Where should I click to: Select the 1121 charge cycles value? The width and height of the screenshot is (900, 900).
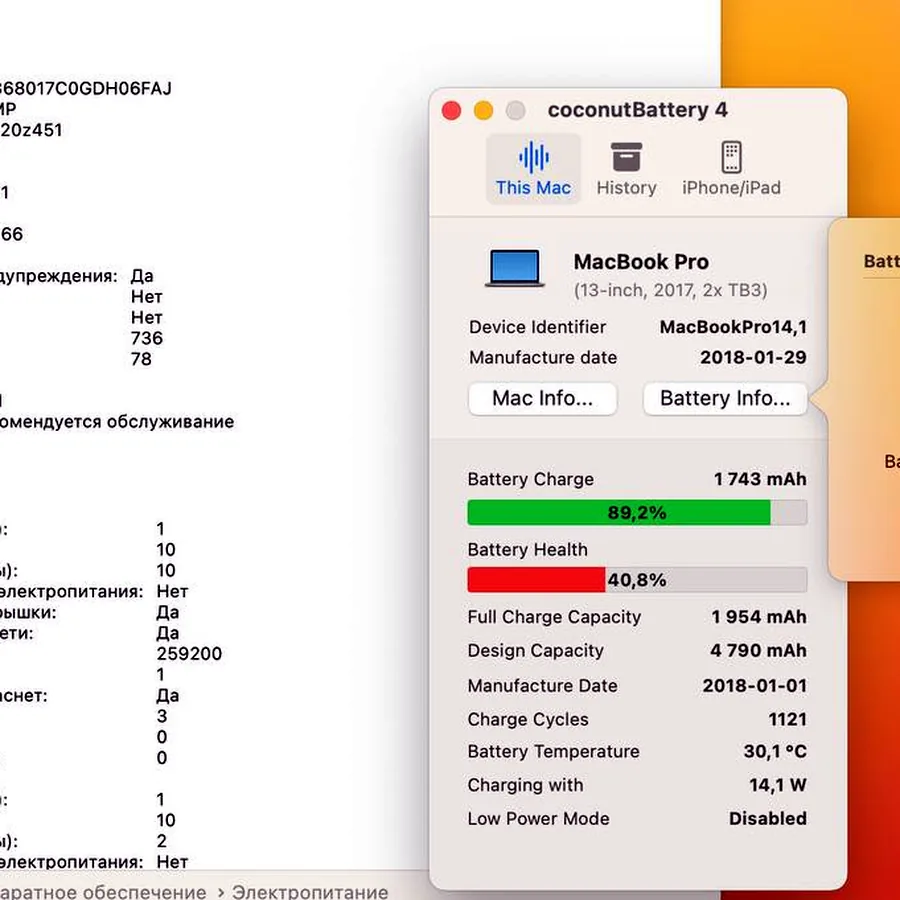[788, 720]
